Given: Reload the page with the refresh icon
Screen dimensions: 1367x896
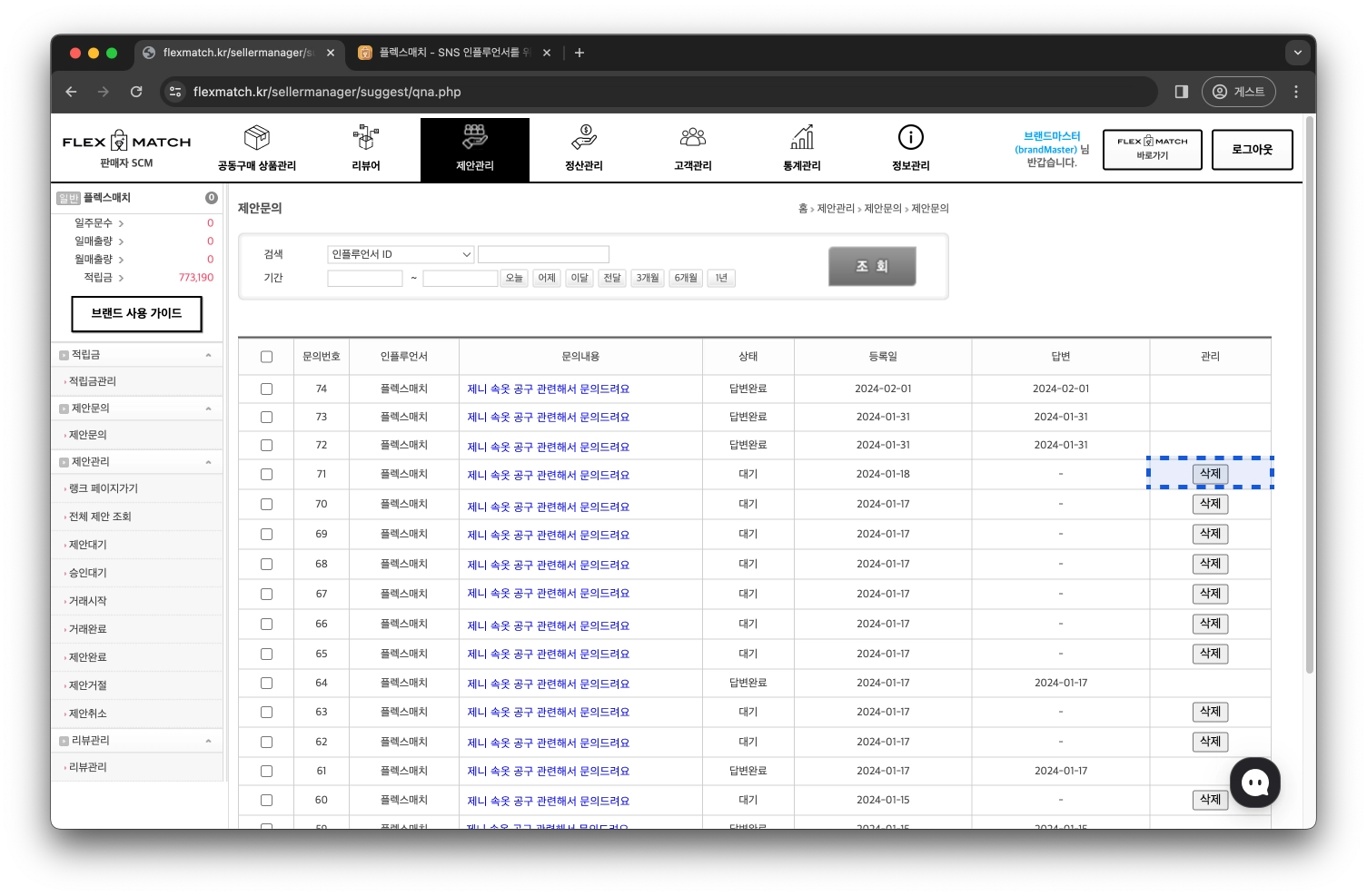Looking at the screenshot, I should pyautogui.click(x=136, y=92).
